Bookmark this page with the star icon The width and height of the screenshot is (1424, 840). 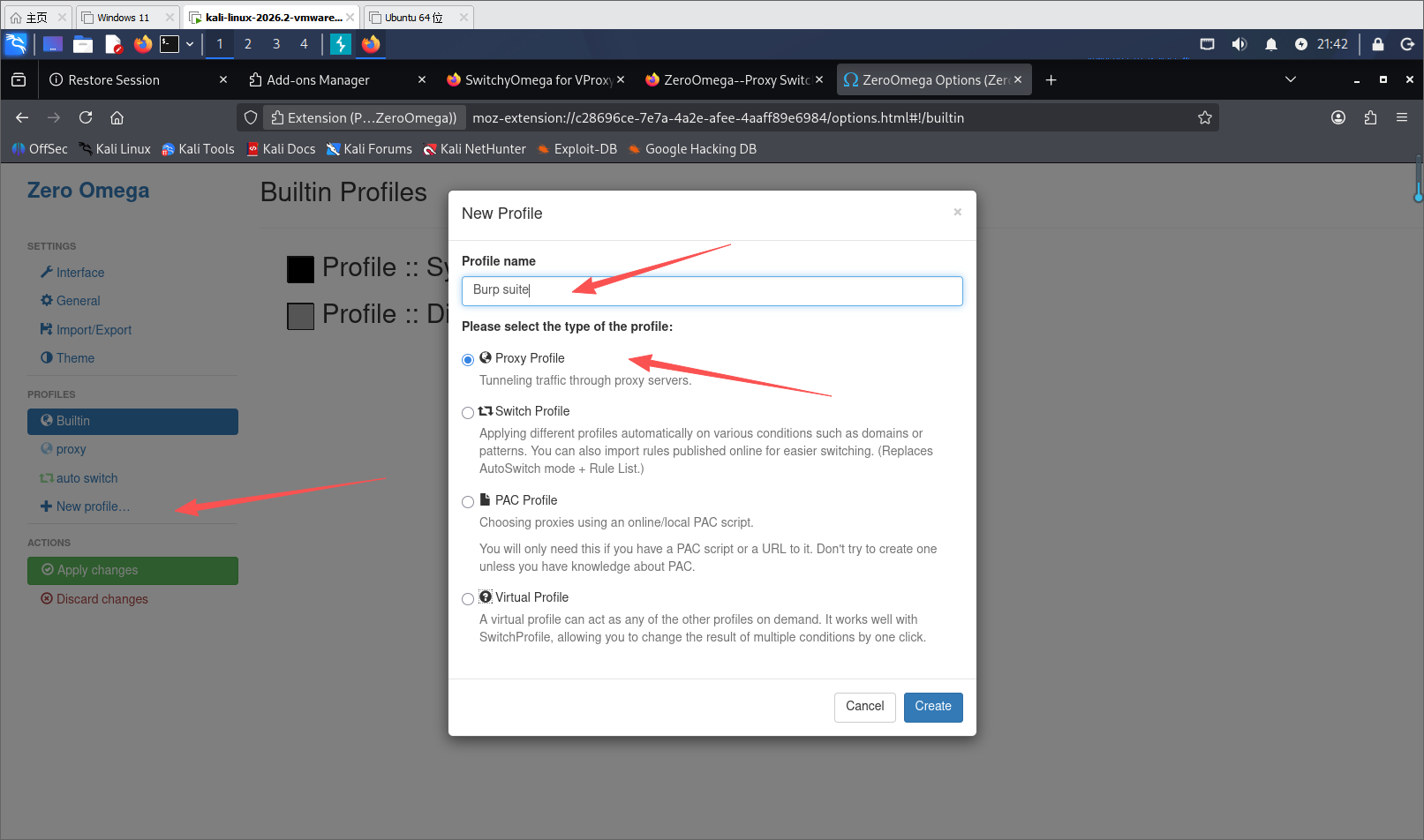click(1204, 117)
